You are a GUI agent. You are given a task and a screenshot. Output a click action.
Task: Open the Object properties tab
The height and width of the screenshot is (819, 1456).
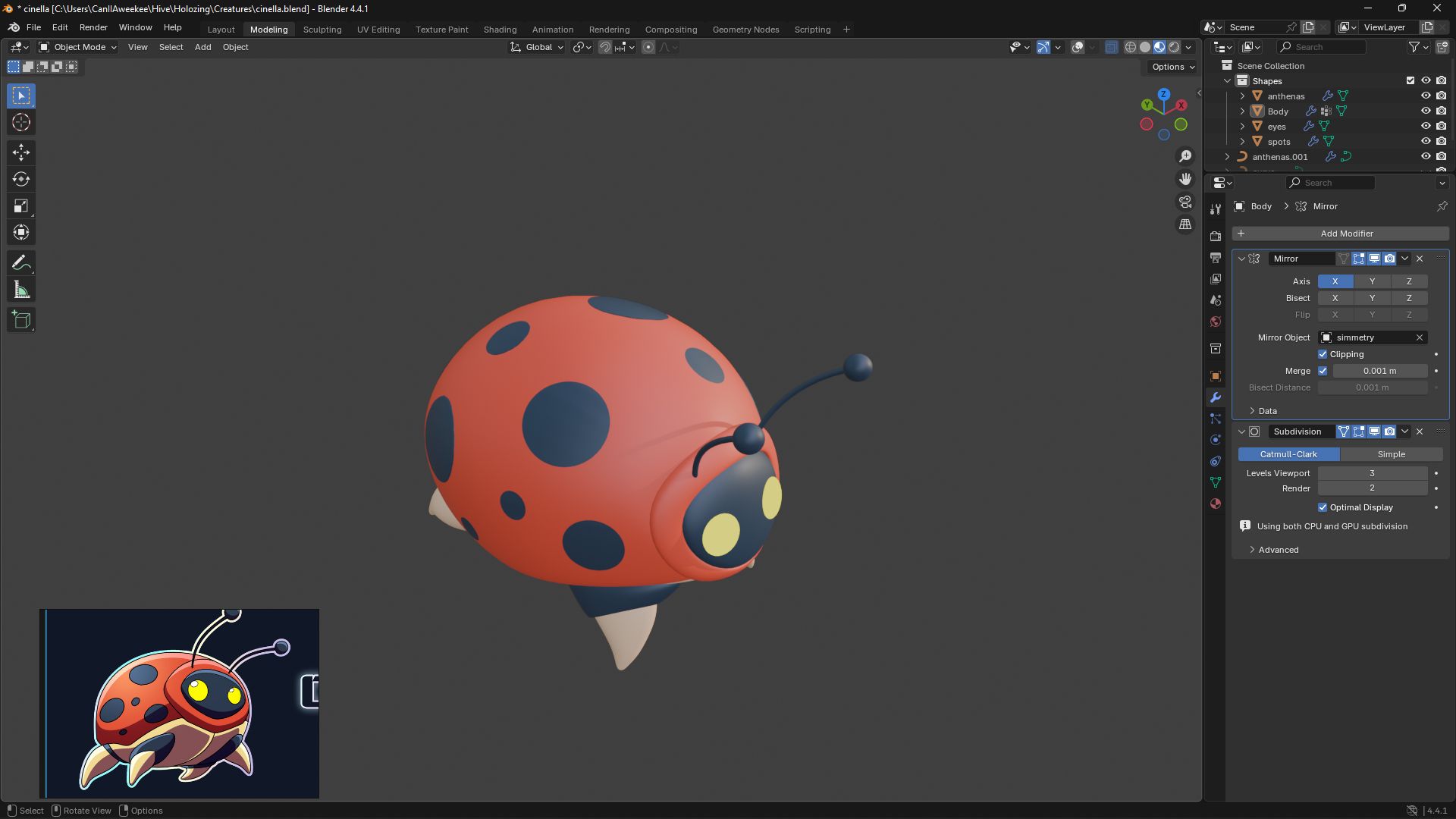coord(1216,376)
